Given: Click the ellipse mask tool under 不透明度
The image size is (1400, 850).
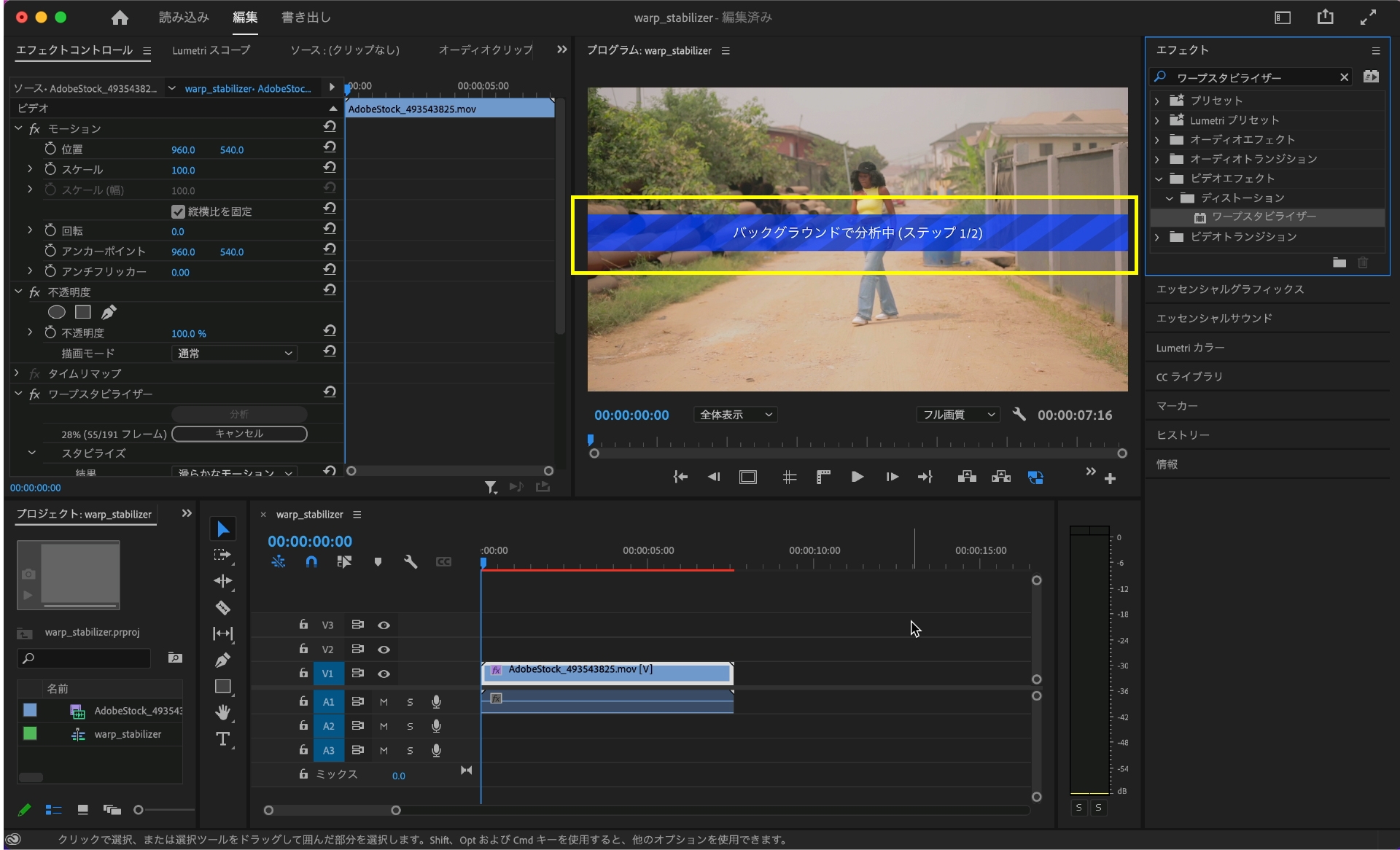Looking at the screenshot, I should (56, 312).
